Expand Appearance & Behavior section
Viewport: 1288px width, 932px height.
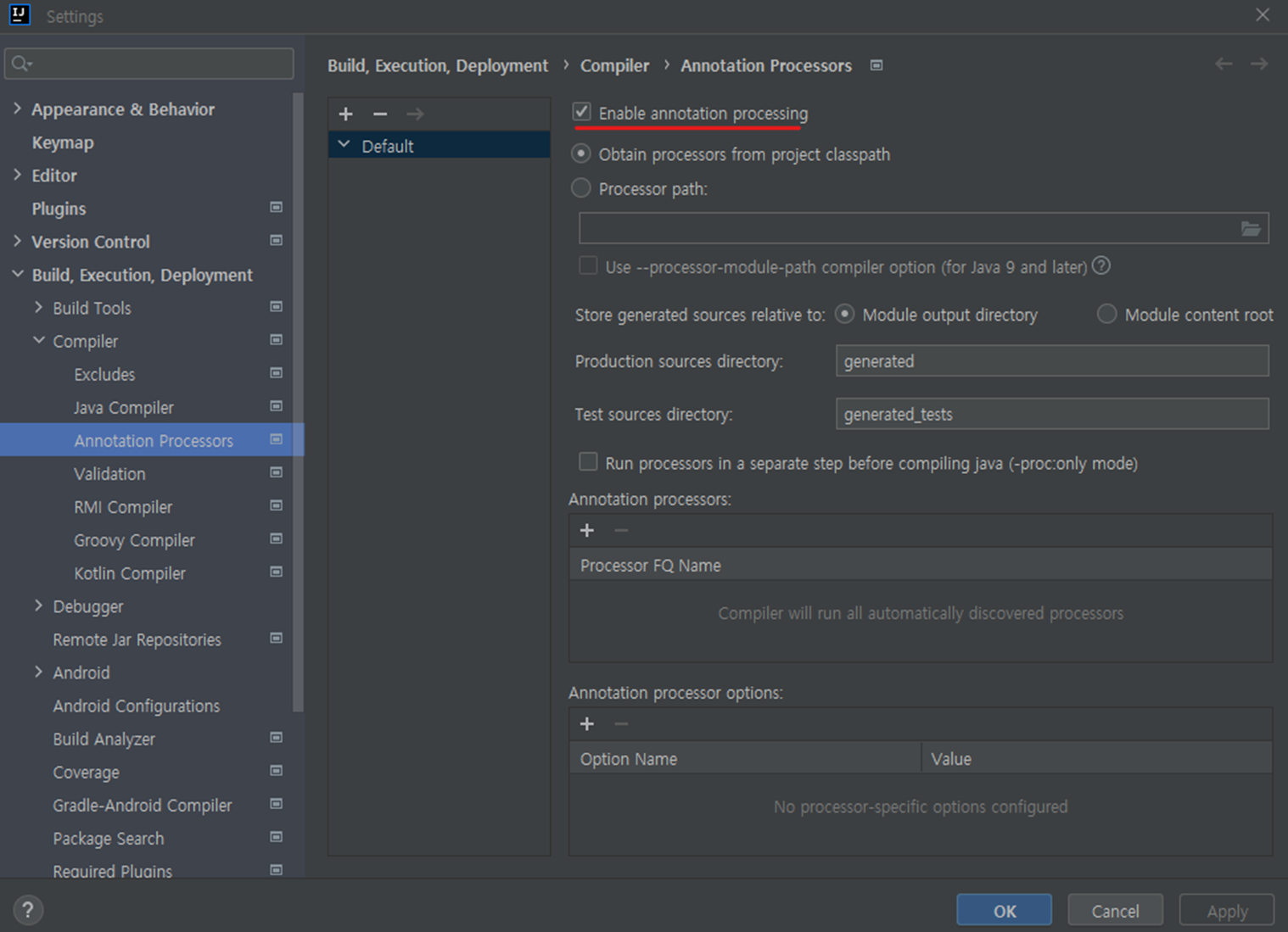click(17, 109)
